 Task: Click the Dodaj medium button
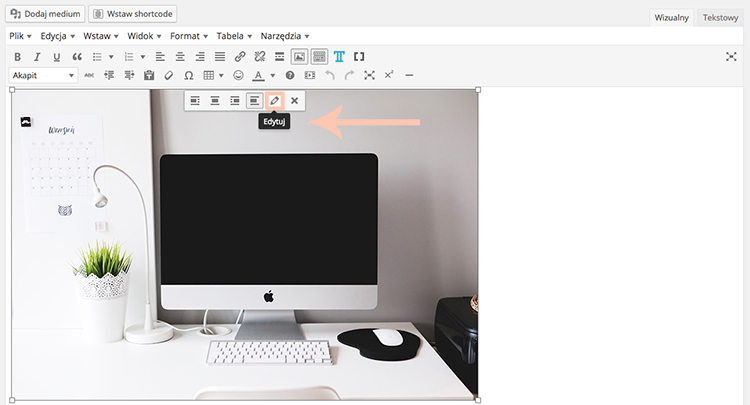pos(45,14)
